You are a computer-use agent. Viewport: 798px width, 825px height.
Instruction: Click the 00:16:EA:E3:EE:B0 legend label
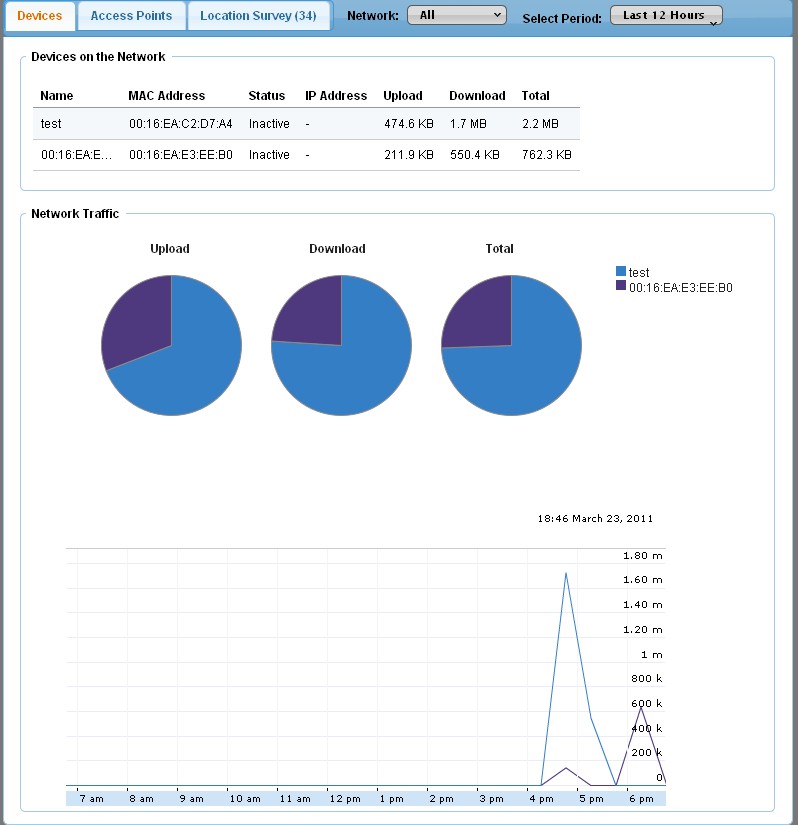(x=681, y=288)
